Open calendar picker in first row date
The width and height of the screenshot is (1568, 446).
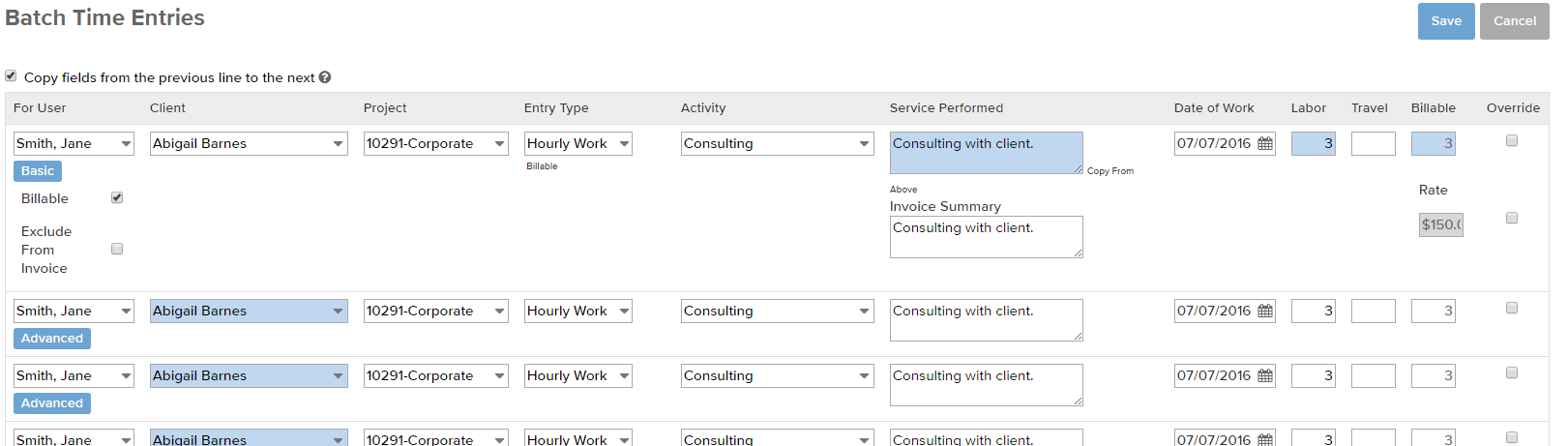point(1264,144)
